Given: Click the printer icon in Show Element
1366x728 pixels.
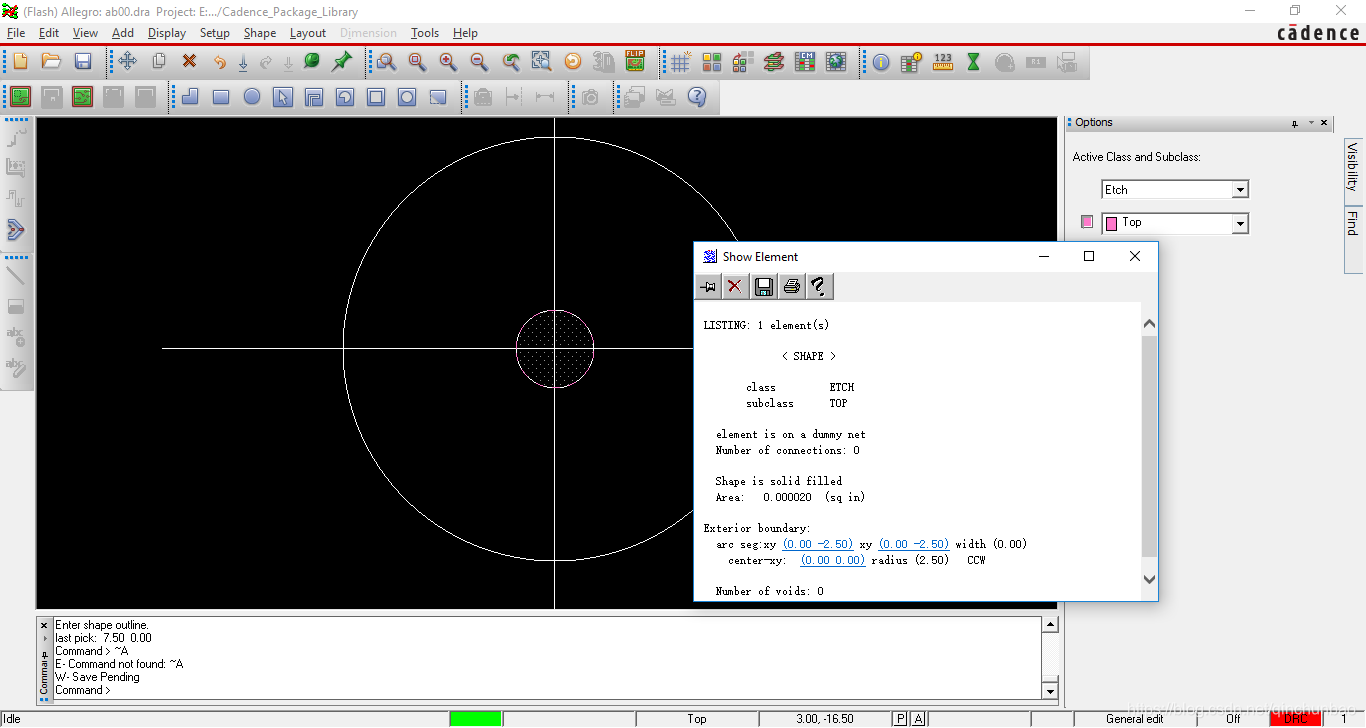Looking at the screenshot, I should [792, 287].
